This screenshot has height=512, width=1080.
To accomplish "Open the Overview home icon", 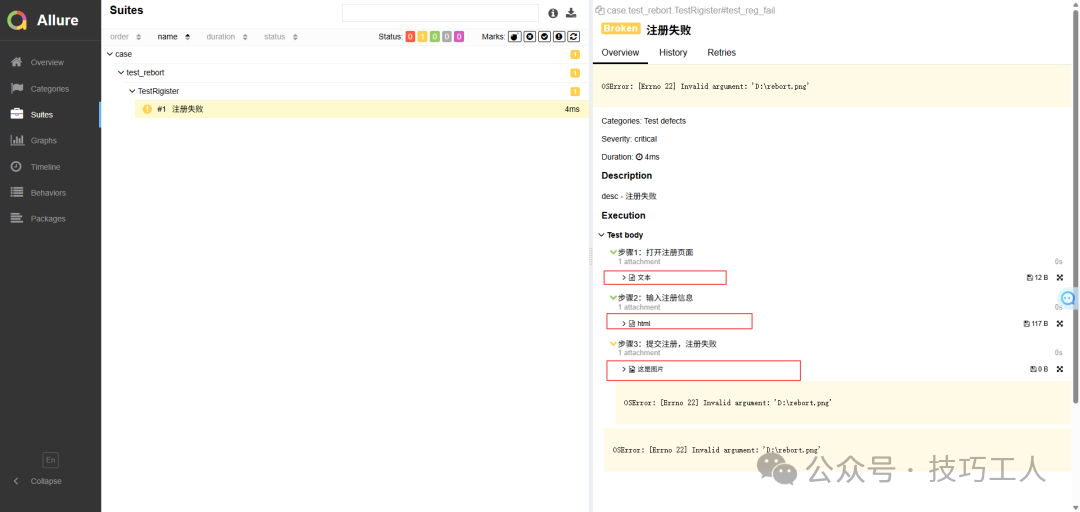I will [x=17, y=62].
